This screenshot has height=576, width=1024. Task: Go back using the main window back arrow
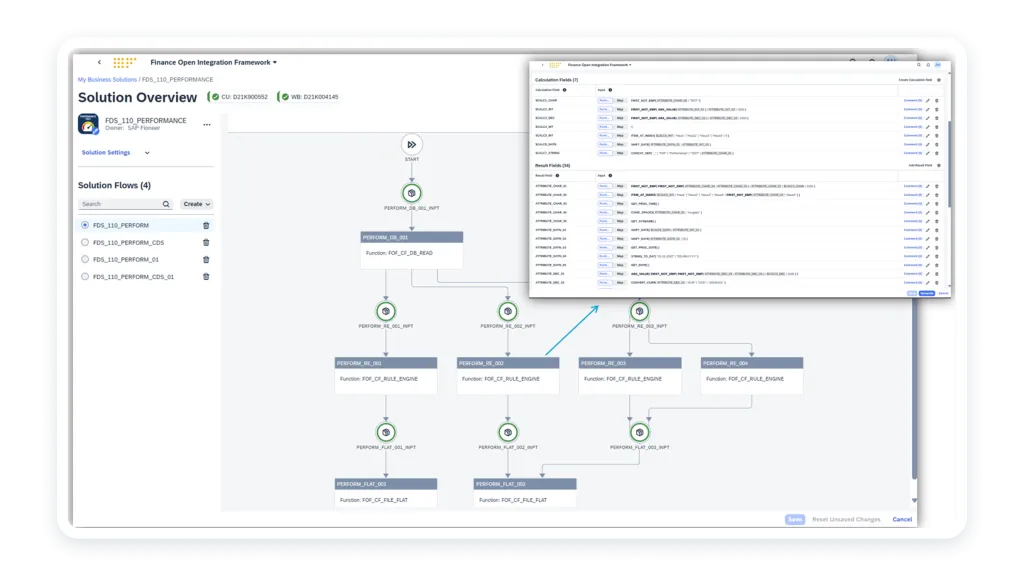99,63
